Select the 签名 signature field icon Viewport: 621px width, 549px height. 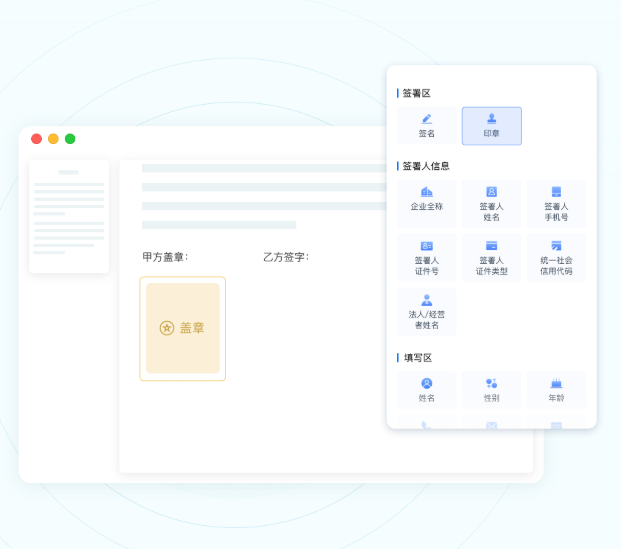[x=427, y=126]
